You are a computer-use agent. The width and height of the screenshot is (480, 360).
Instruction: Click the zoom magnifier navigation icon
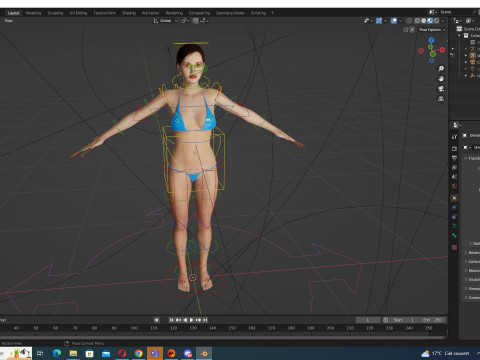coord(441,69)
